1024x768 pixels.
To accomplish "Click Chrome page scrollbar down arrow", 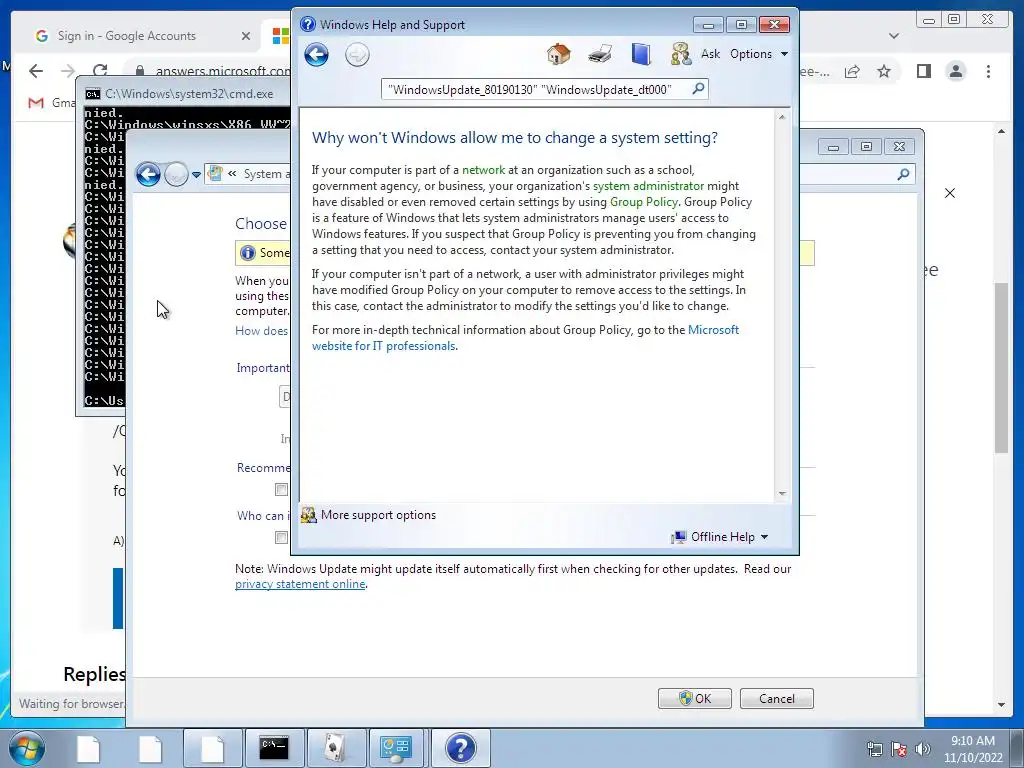I will coord(1002,705).
